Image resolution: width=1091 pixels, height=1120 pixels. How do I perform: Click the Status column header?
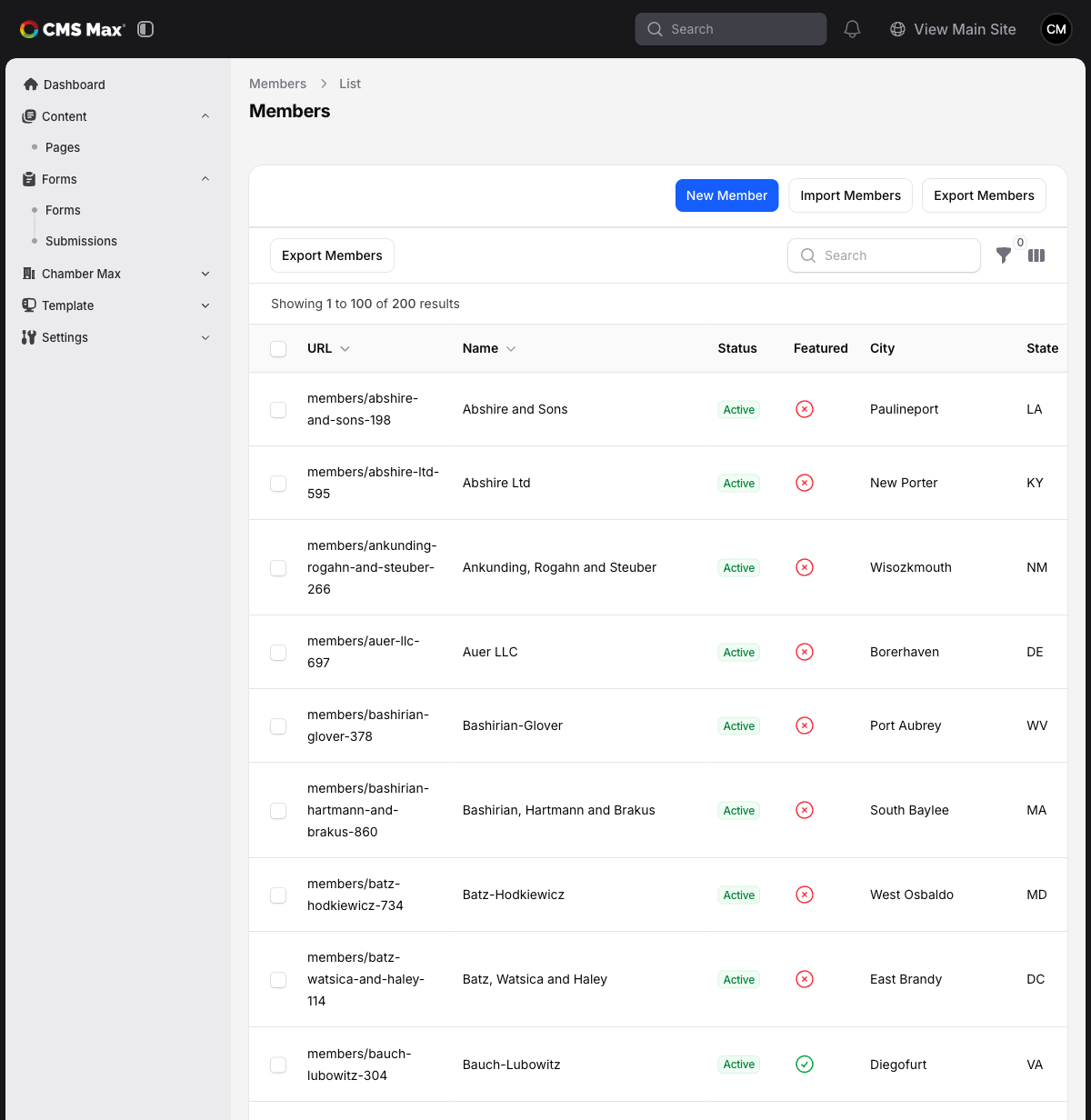click(x=737, y=348)
